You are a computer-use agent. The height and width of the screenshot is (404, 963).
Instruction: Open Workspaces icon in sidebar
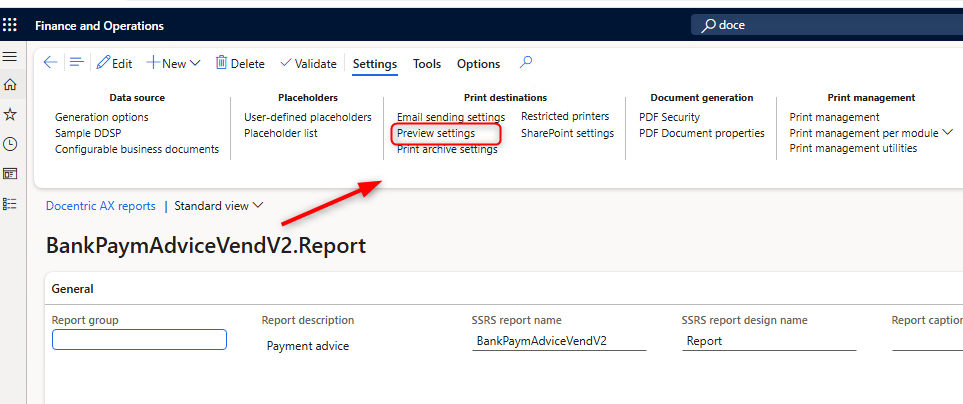coord(10,174)
